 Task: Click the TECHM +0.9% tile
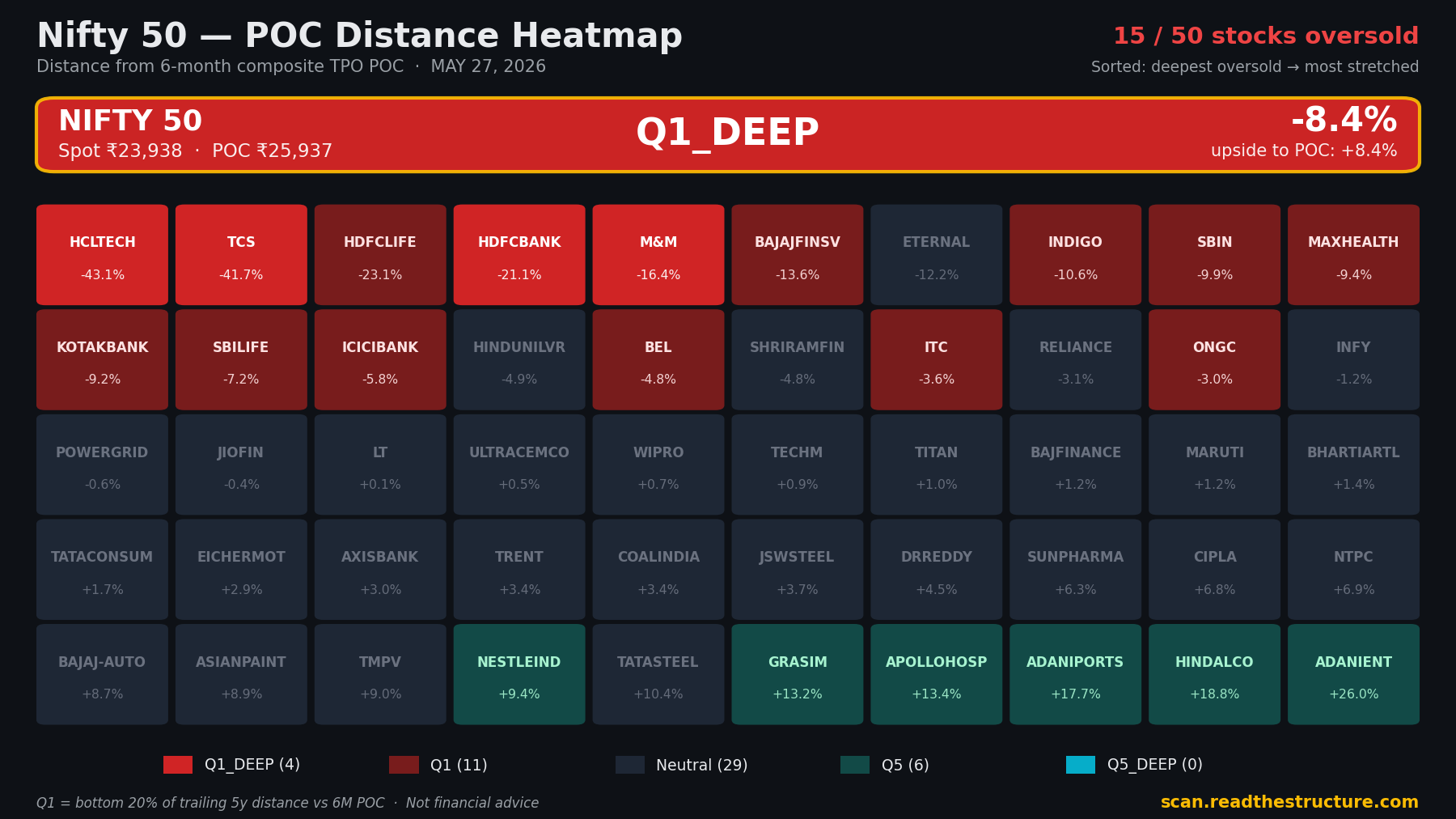pyautogui.click(x=798, y=465)
